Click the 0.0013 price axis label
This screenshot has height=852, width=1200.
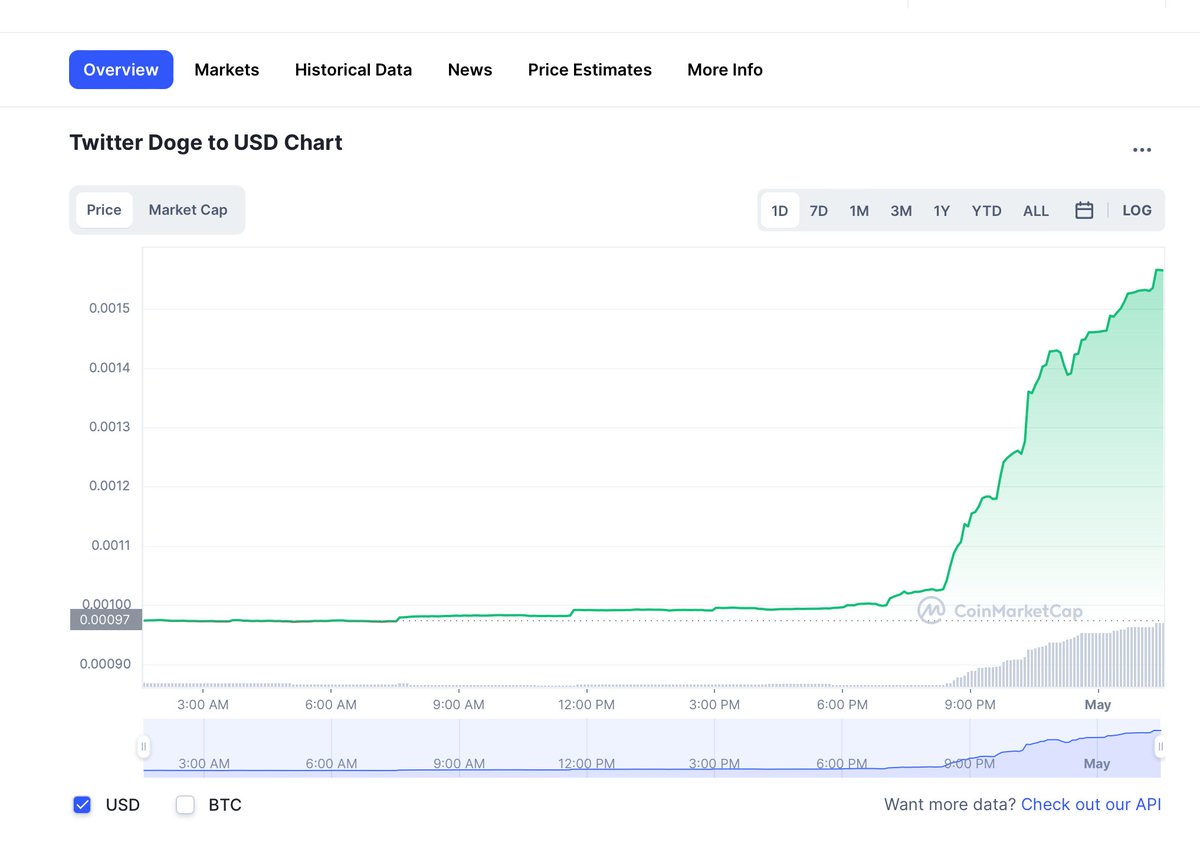tap(110, 427)
